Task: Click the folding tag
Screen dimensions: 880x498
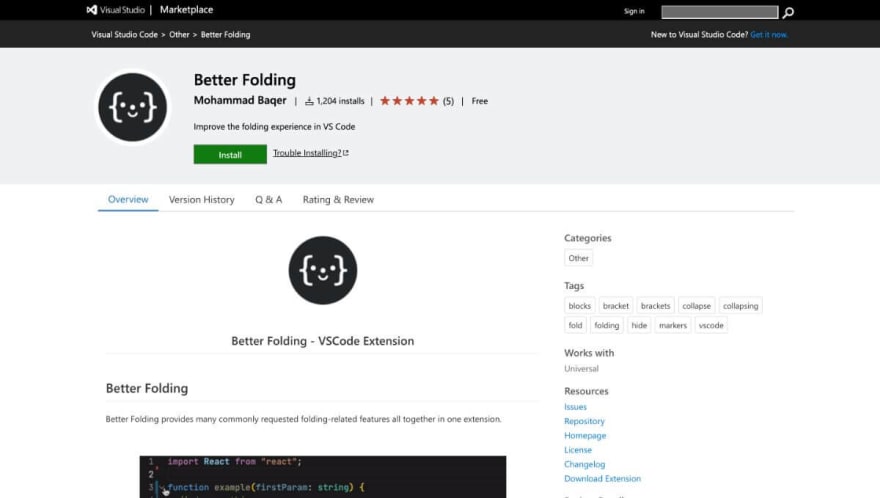Action: click(607, 326)
